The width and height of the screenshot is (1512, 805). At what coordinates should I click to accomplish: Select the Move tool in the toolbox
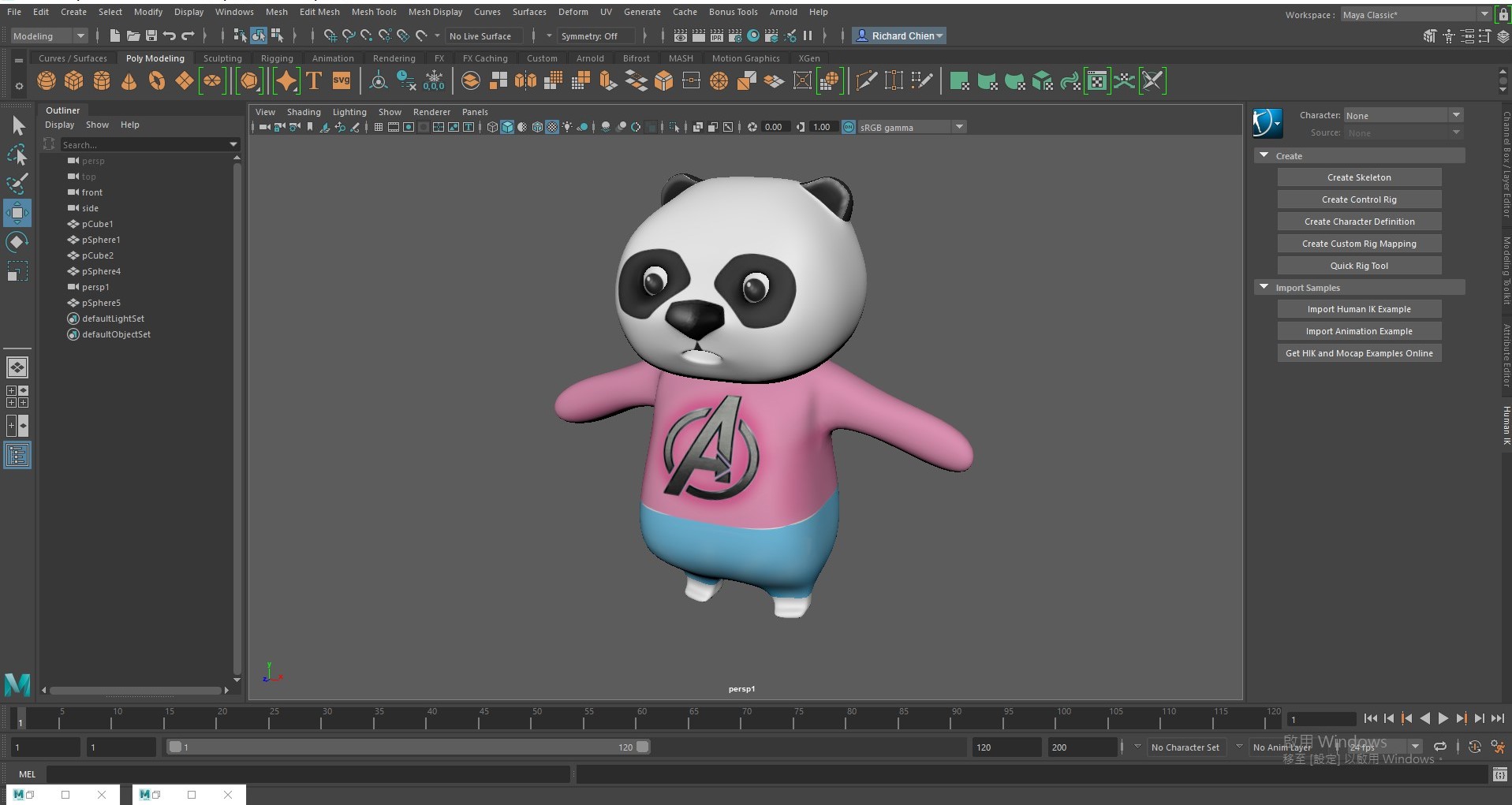tap(17, 213)
